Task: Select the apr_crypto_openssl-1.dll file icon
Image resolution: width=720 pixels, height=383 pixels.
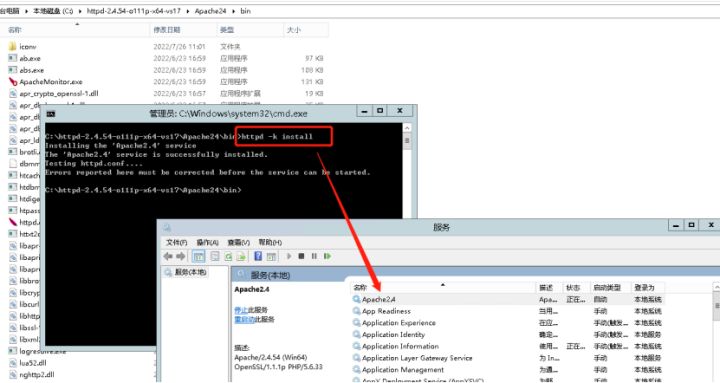Action: (x=13, y=93)
